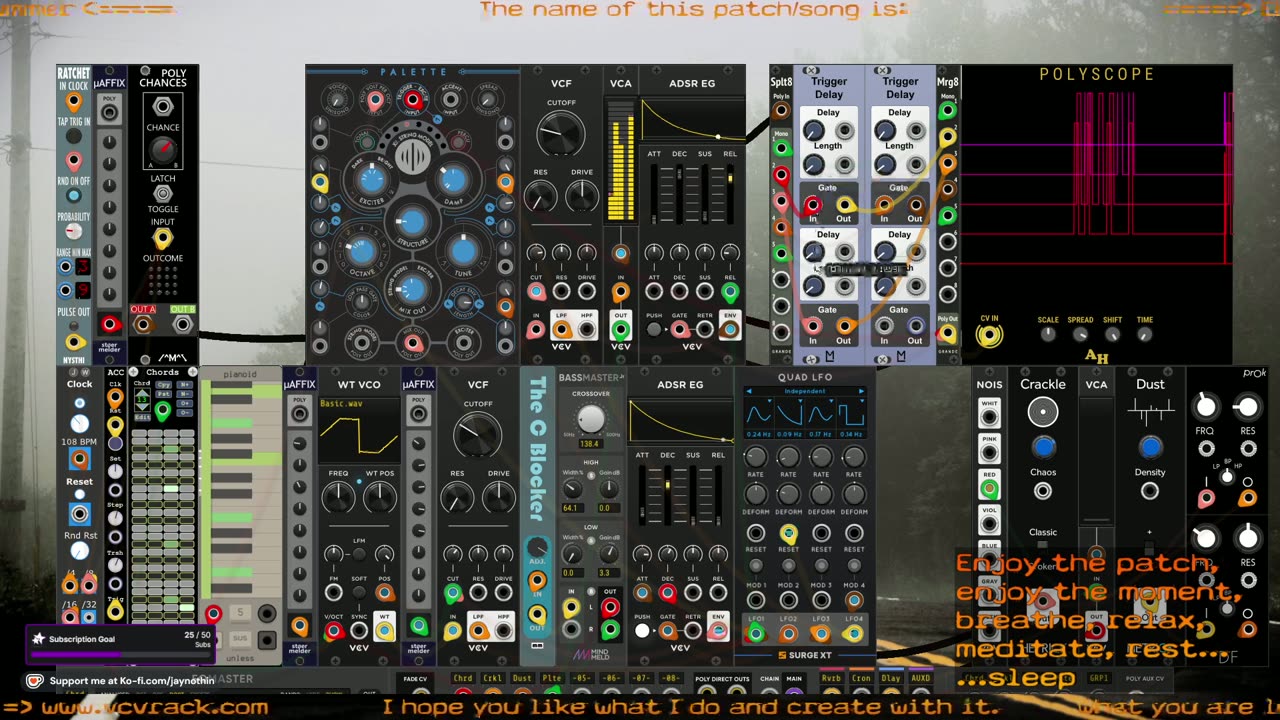Toggle RND ON OFF on Ratchet
The width and height of the screenshot is (1280, 720).
click(73, 196)
